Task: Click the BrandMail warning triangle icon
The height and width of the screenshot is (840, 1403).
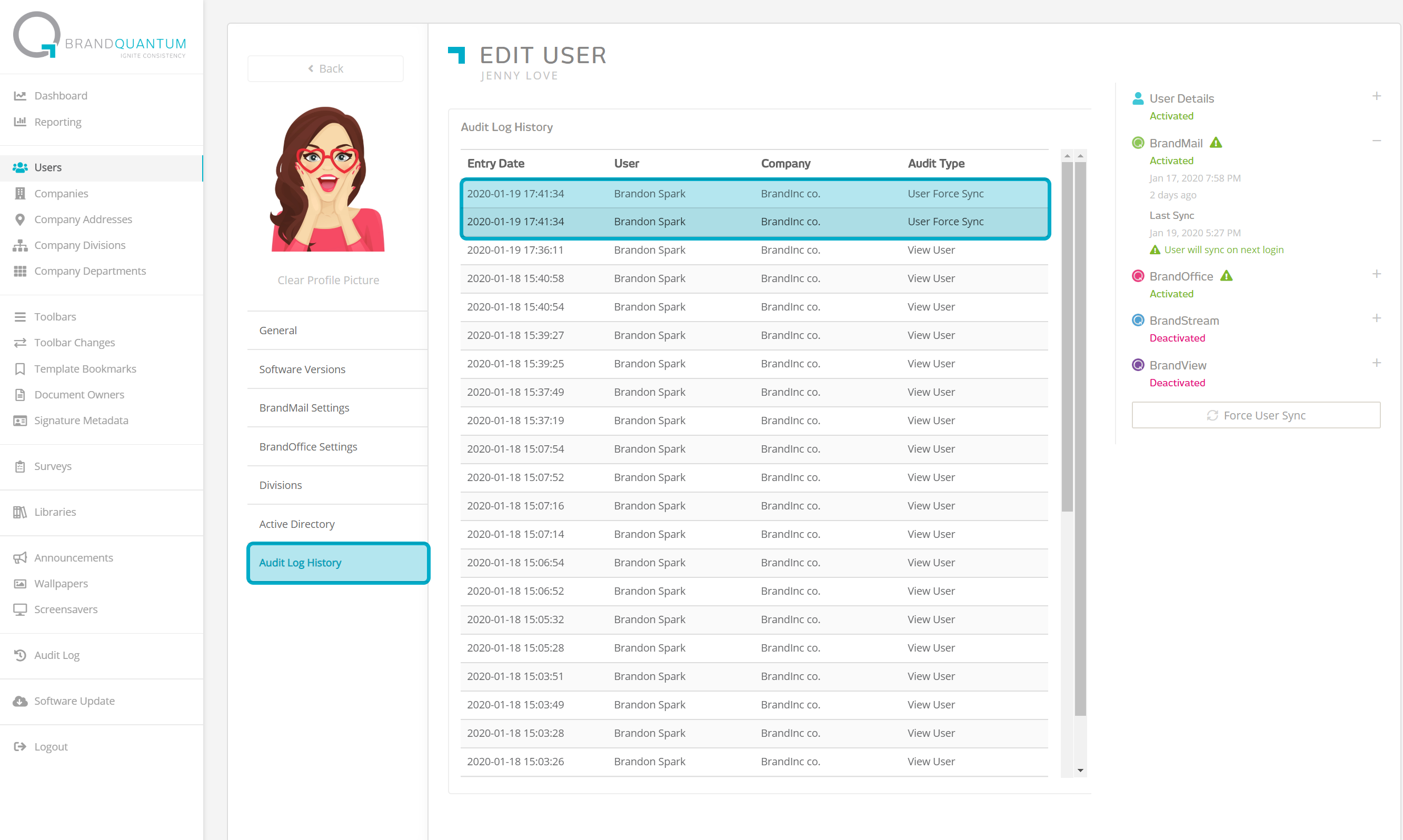Action: [x=1216, y=143]
